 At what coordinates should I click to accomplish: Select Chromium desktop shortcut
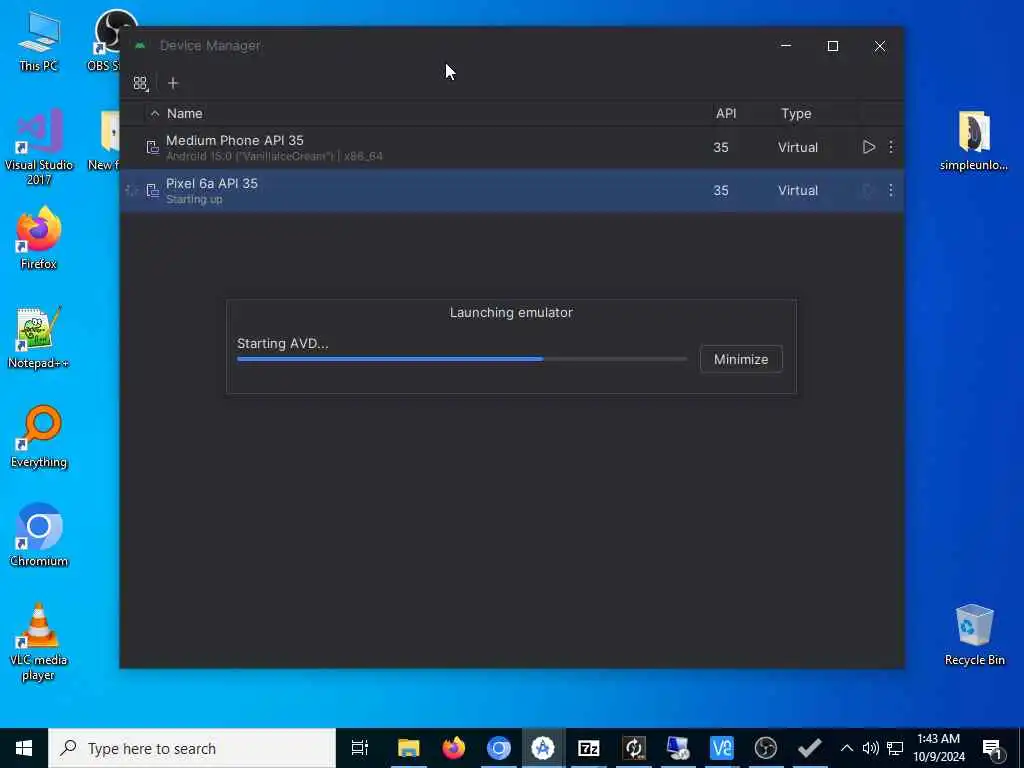point(39,536)
